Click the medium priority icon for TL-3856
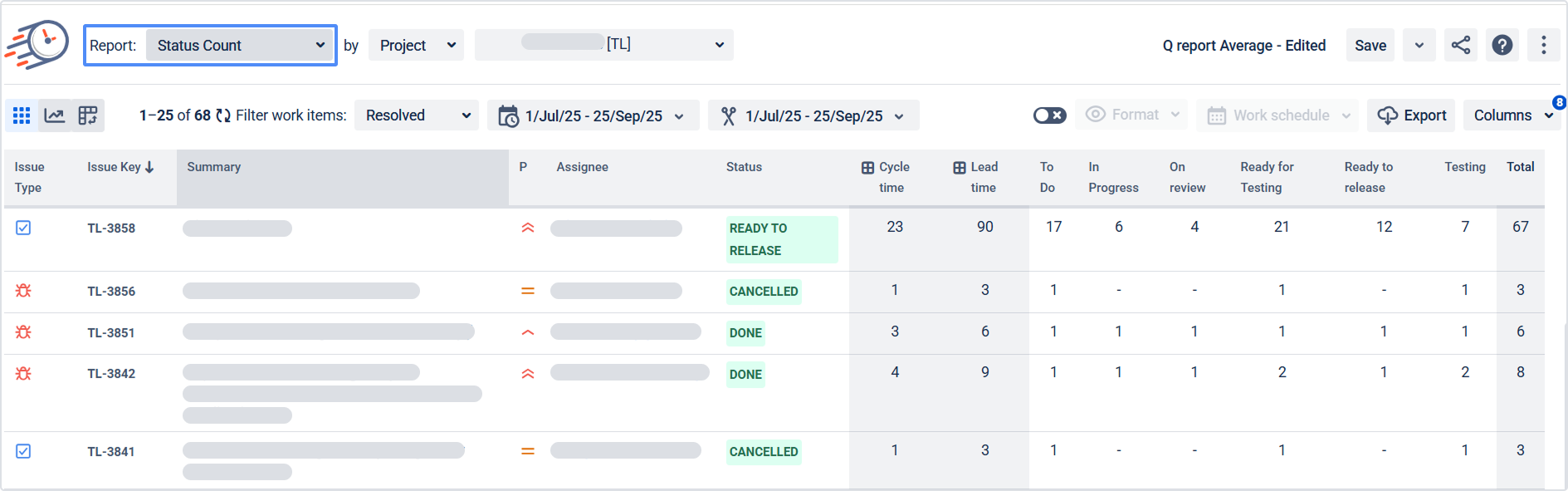The width and height of the screenshot is (1568, 491). click(x=528, y=291)
